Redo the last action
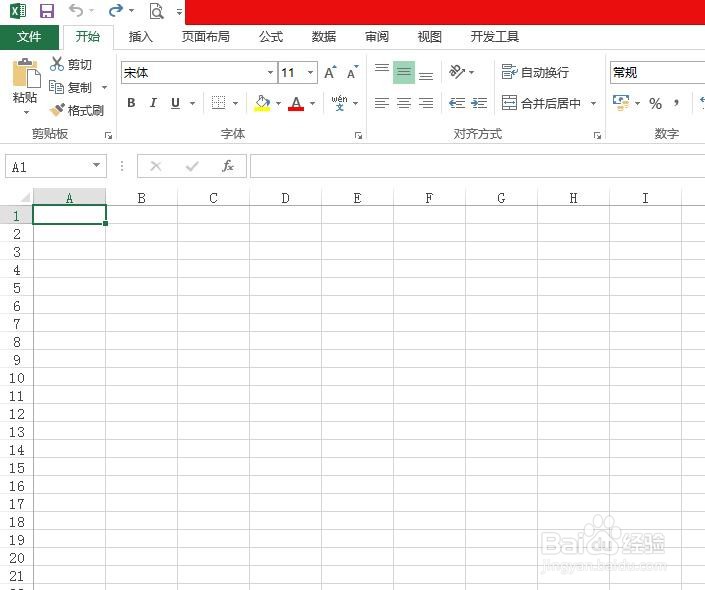 point(116,10)
